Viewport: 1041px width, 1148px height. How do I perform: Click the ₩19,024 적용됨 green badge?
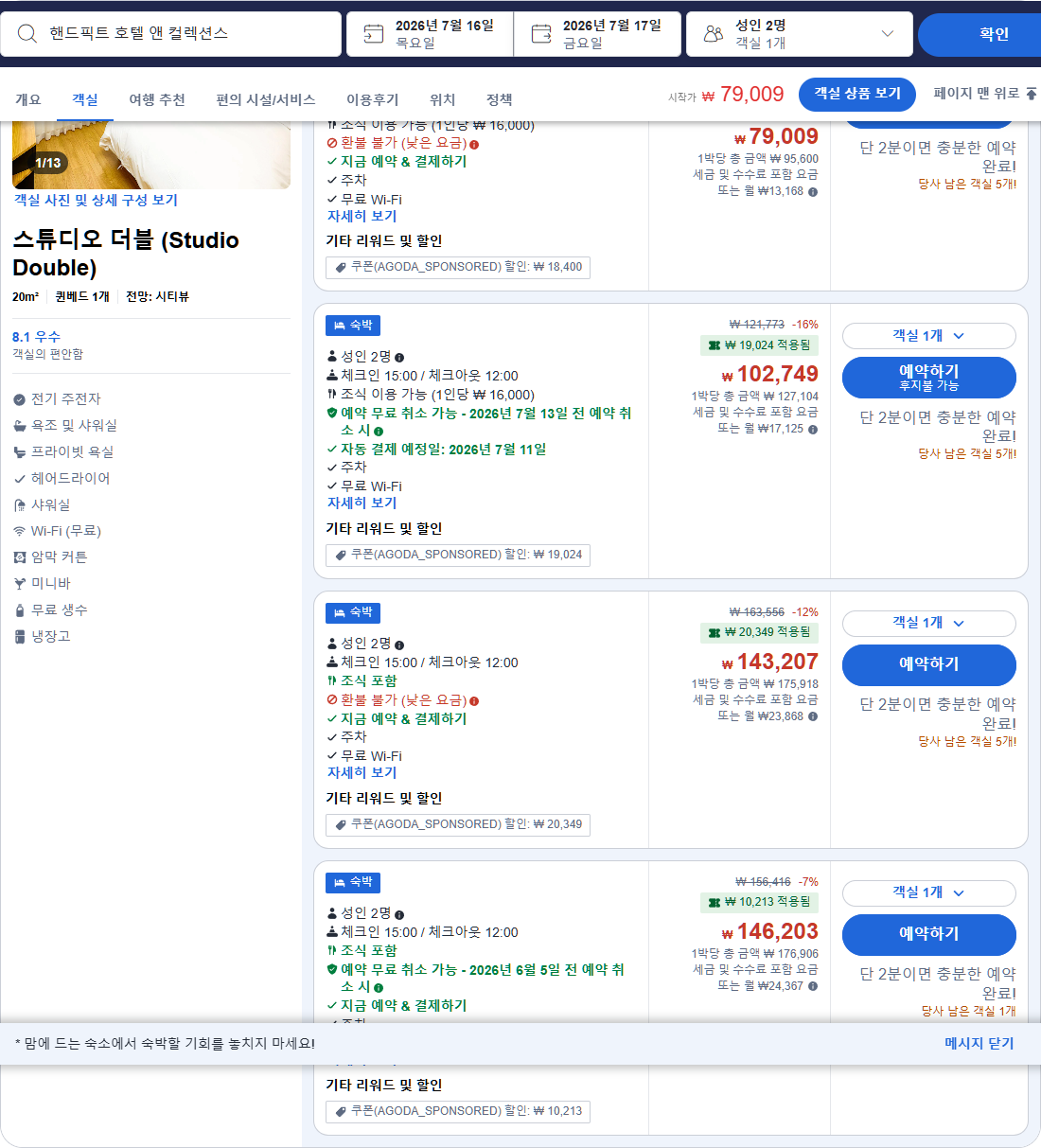(x=759, y=345)
